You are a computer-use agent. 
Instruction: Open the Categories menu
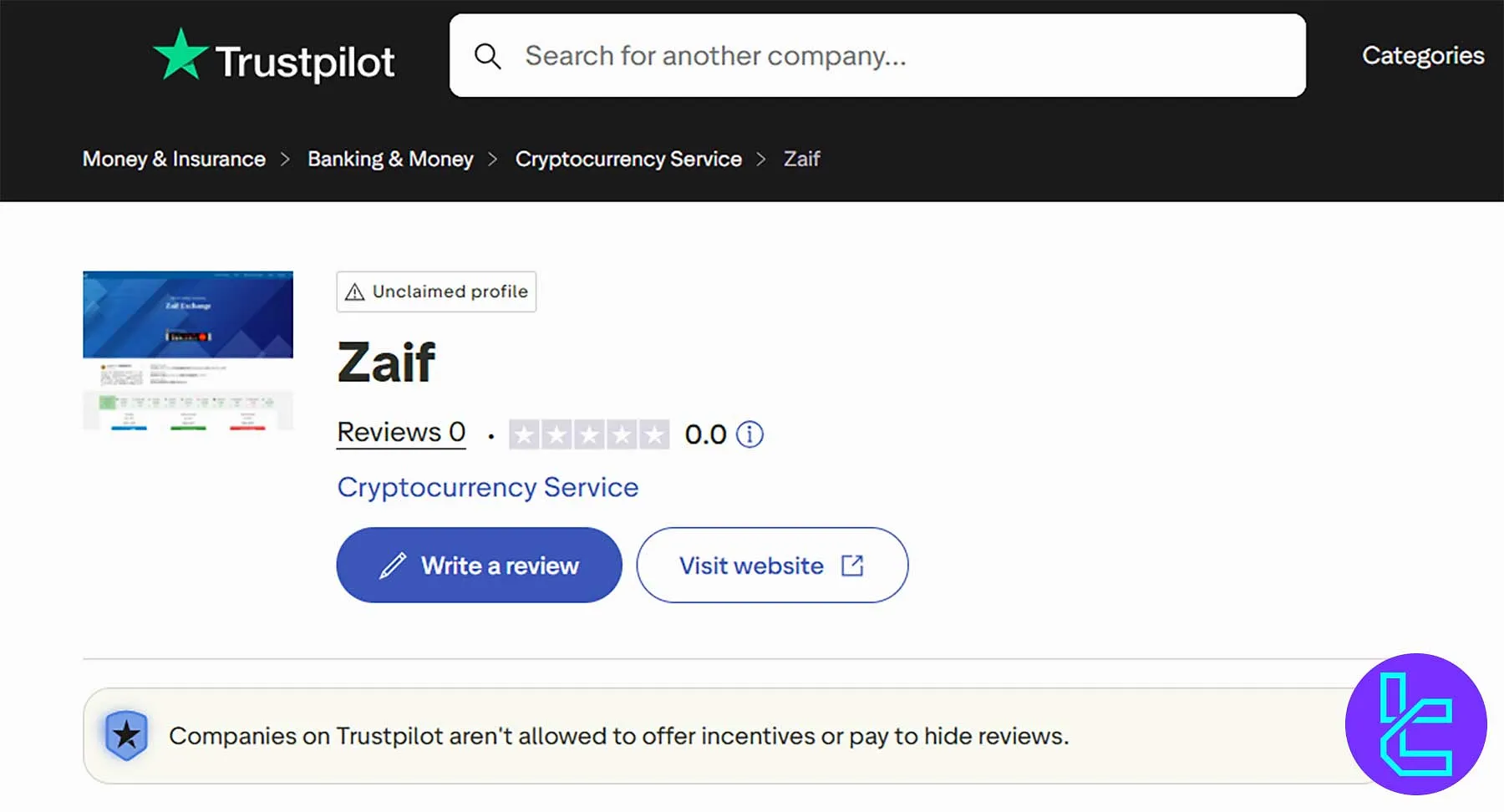click(x=1422, y=55)
